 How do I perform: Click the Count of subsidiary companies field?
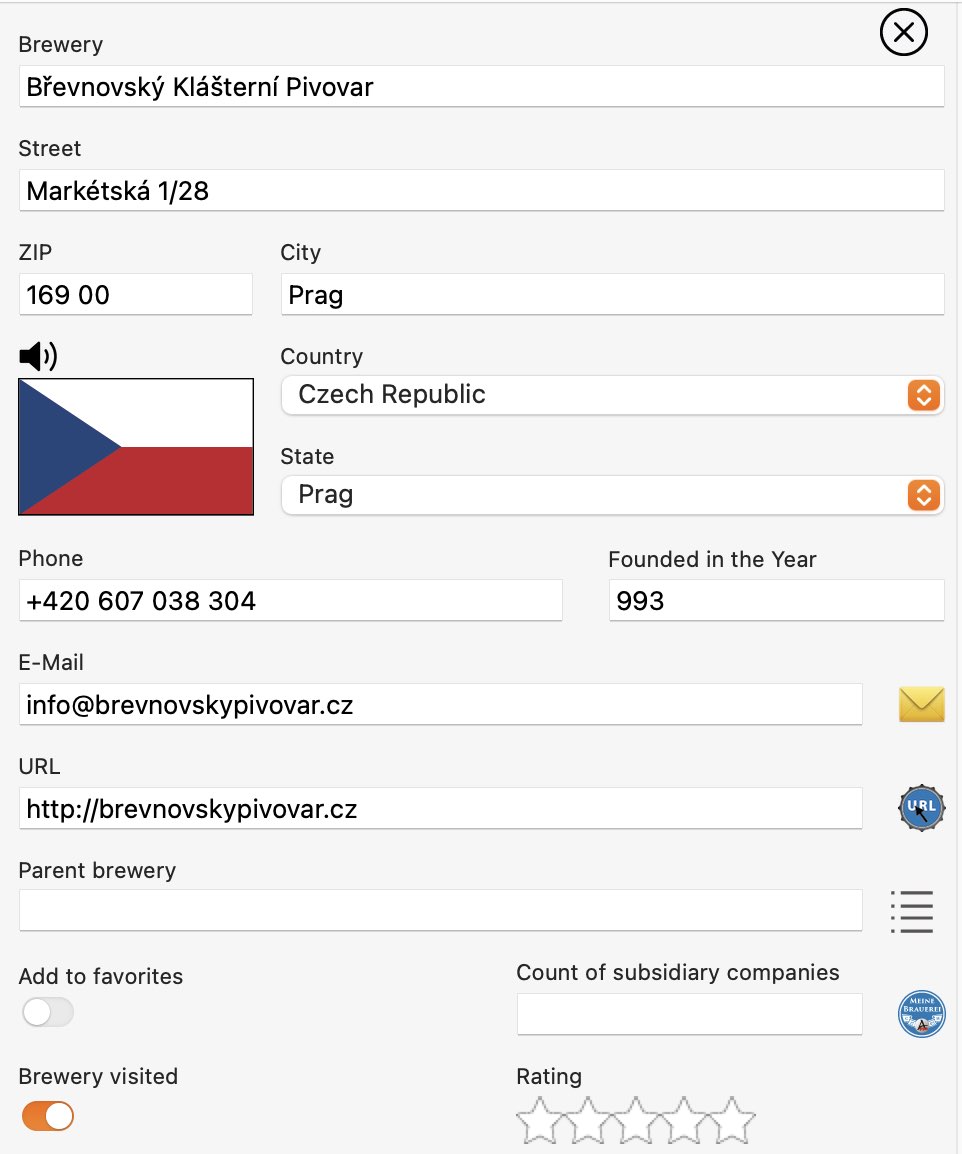[x=690, y=1014]
